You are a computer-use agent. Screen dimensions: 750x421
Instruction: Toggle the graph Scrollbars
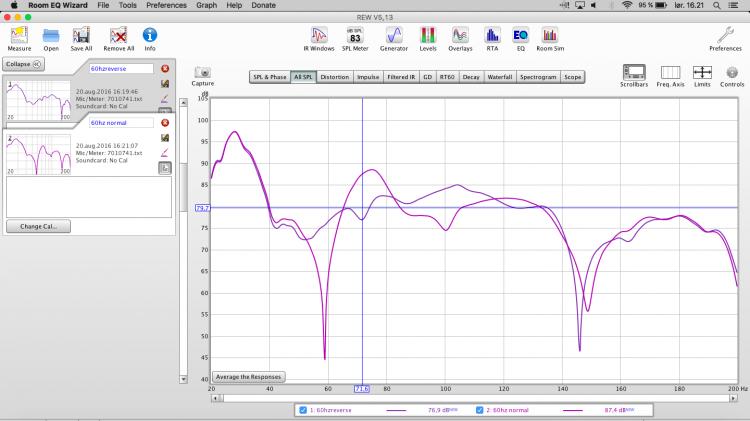click(x=635, y=74)
